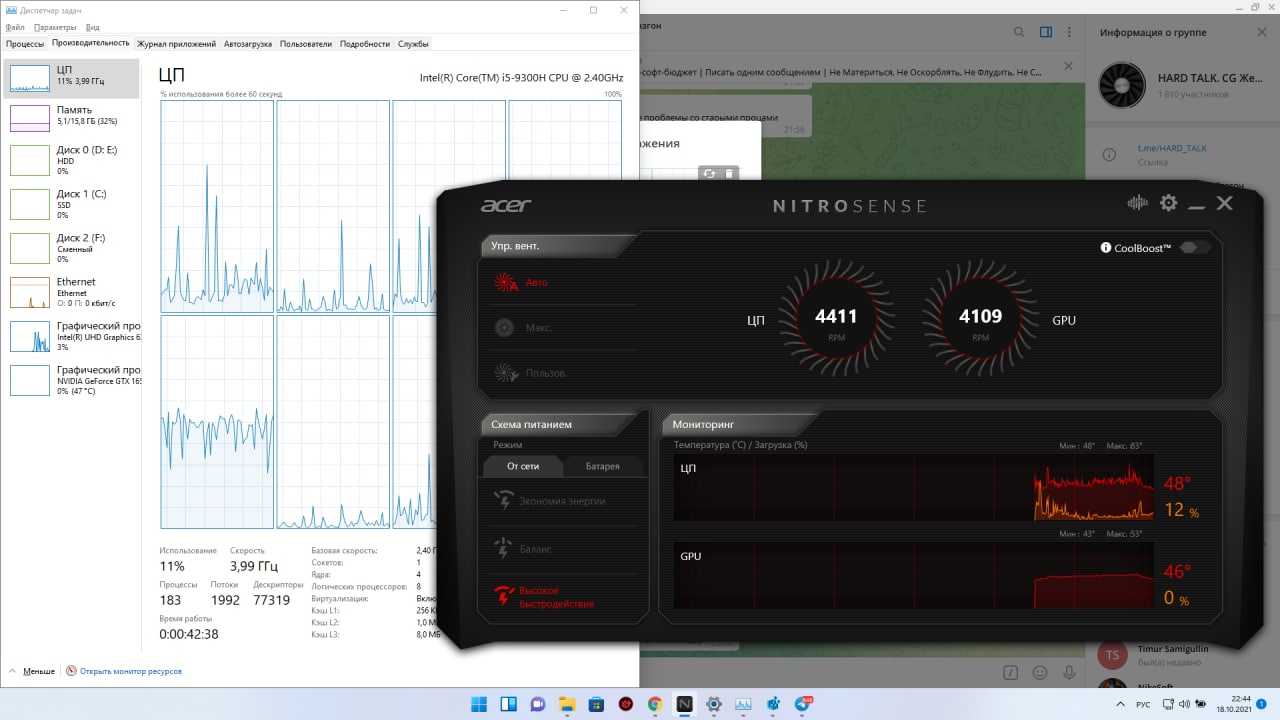Select NVIDIA GeForce GTX GPU entry
The image size is (1280, 720).
[71, 380]
